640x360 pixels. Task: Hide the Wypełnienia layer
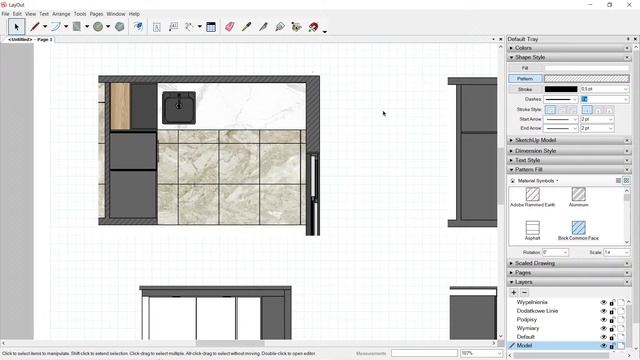pyautogui.click(x=603, y=302)
